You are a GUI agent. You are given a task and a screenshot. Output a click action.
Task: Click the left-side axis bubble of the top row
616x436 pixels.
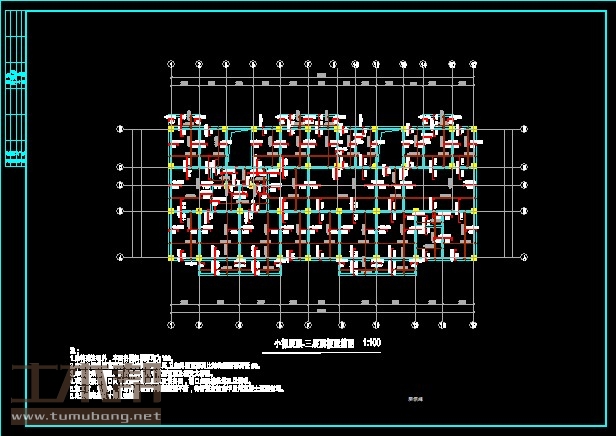(x=120, y=129)
